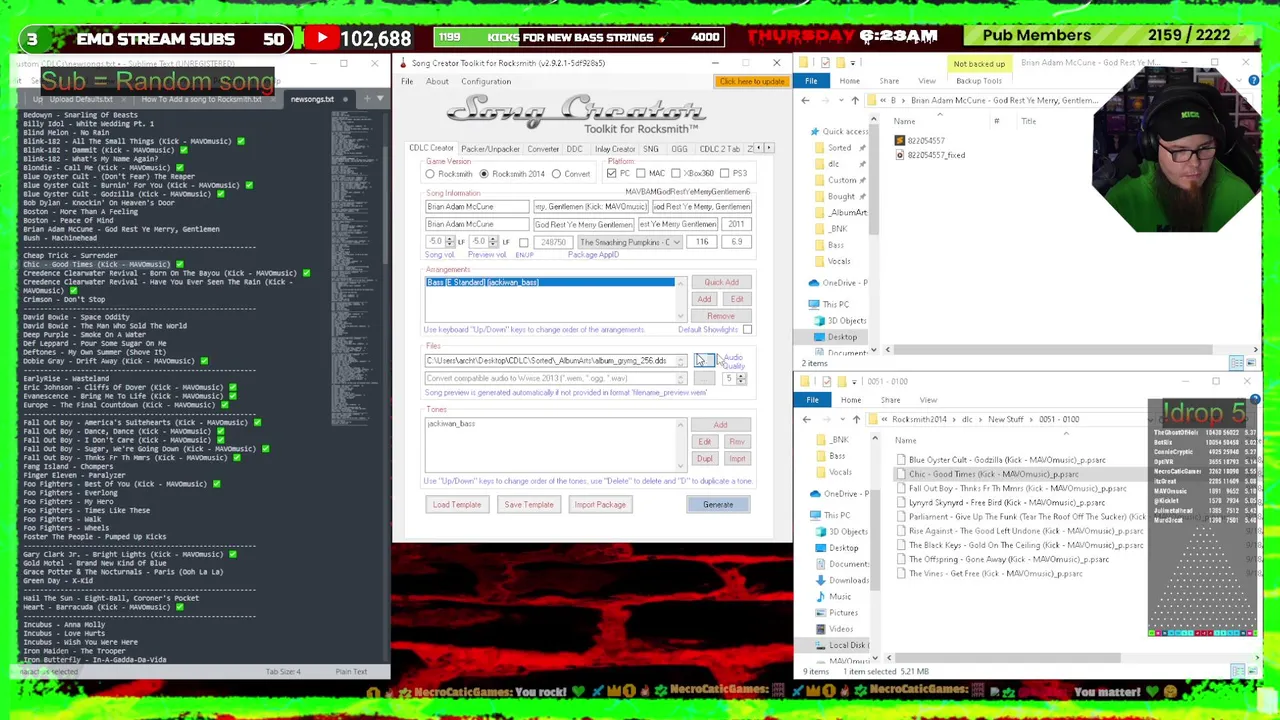1280x720 pixels.
Task: Open the Configuration menu
Action: (486, 82)
